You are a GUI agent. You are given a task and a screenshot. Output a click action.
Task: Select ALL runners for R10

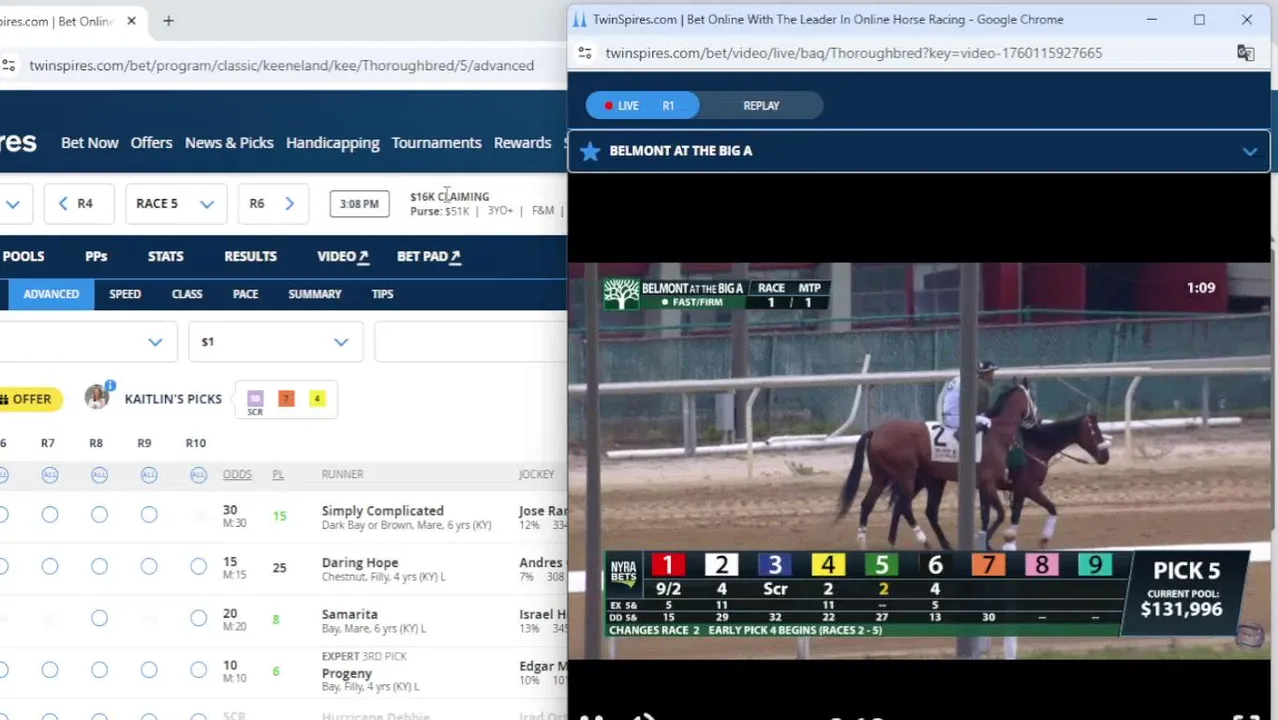click(198, 475)
